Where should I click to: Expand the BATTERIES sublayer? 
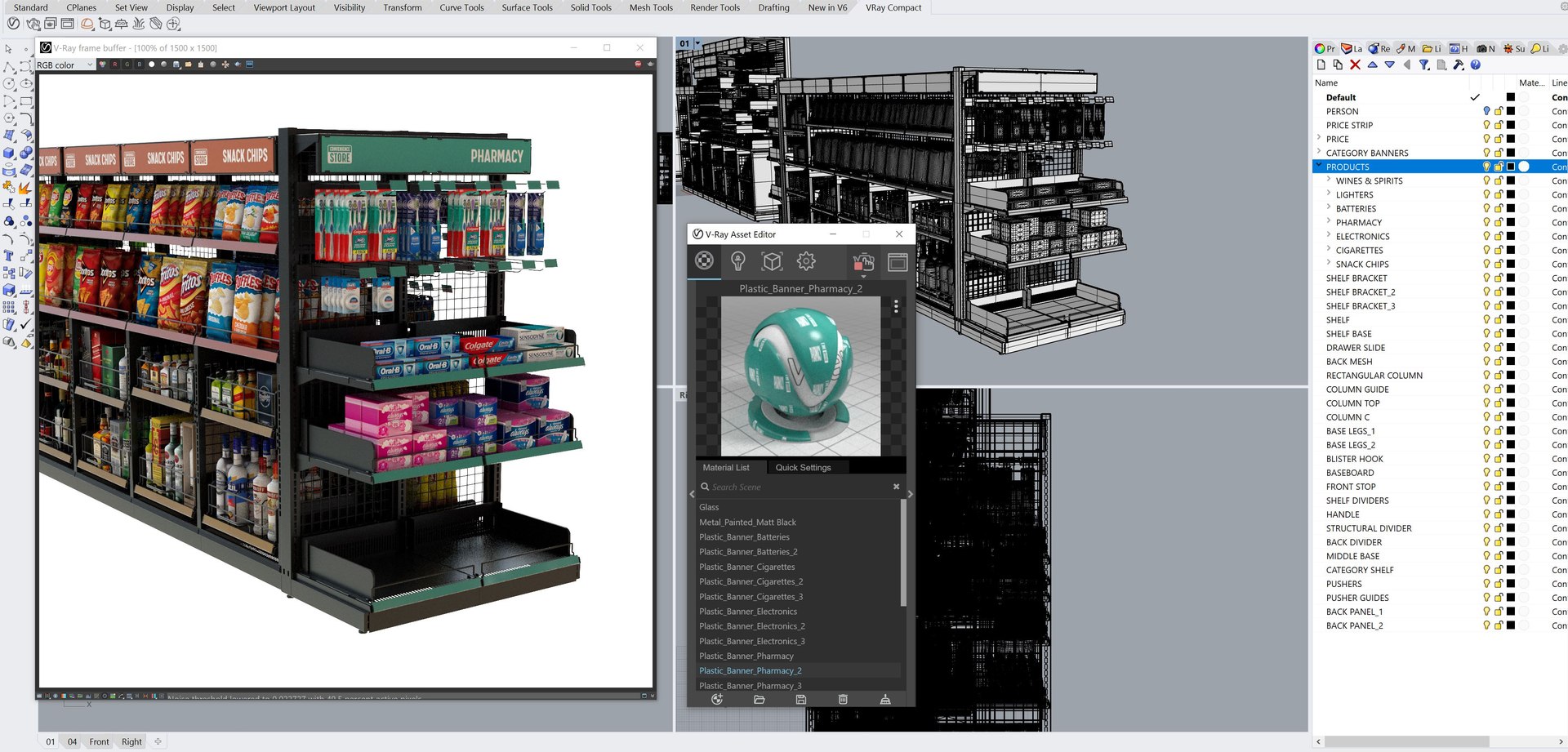[x=1329, y=207]
